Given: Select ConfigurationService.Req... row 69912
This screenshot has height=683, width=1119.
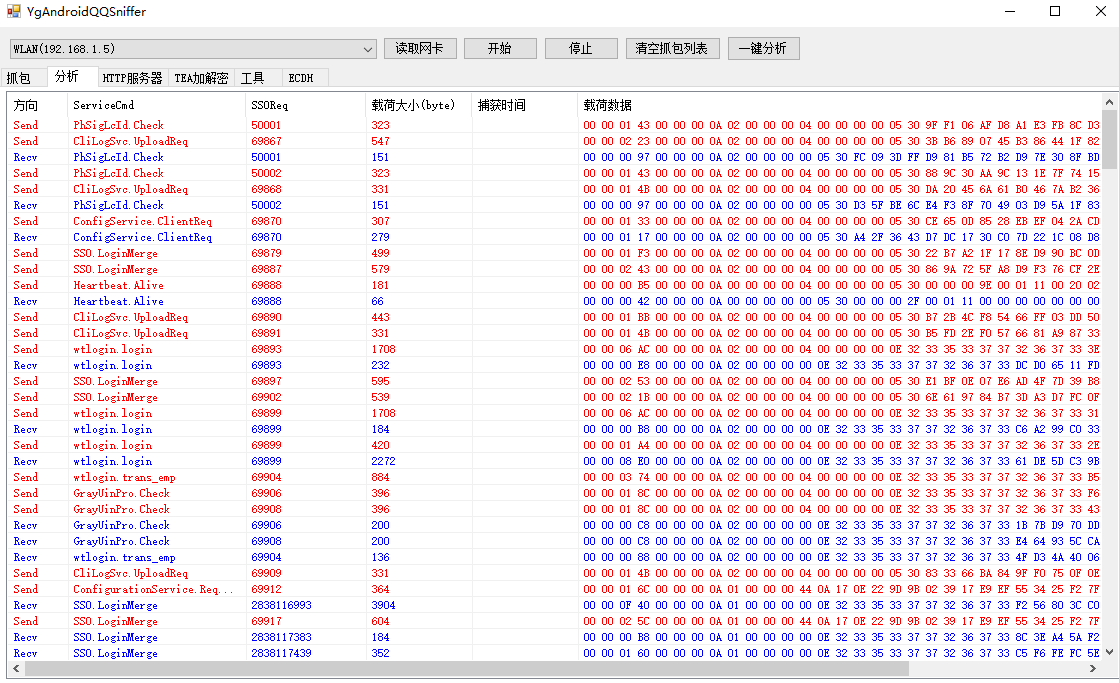Looking at the screenshot, I should (555, 589).
